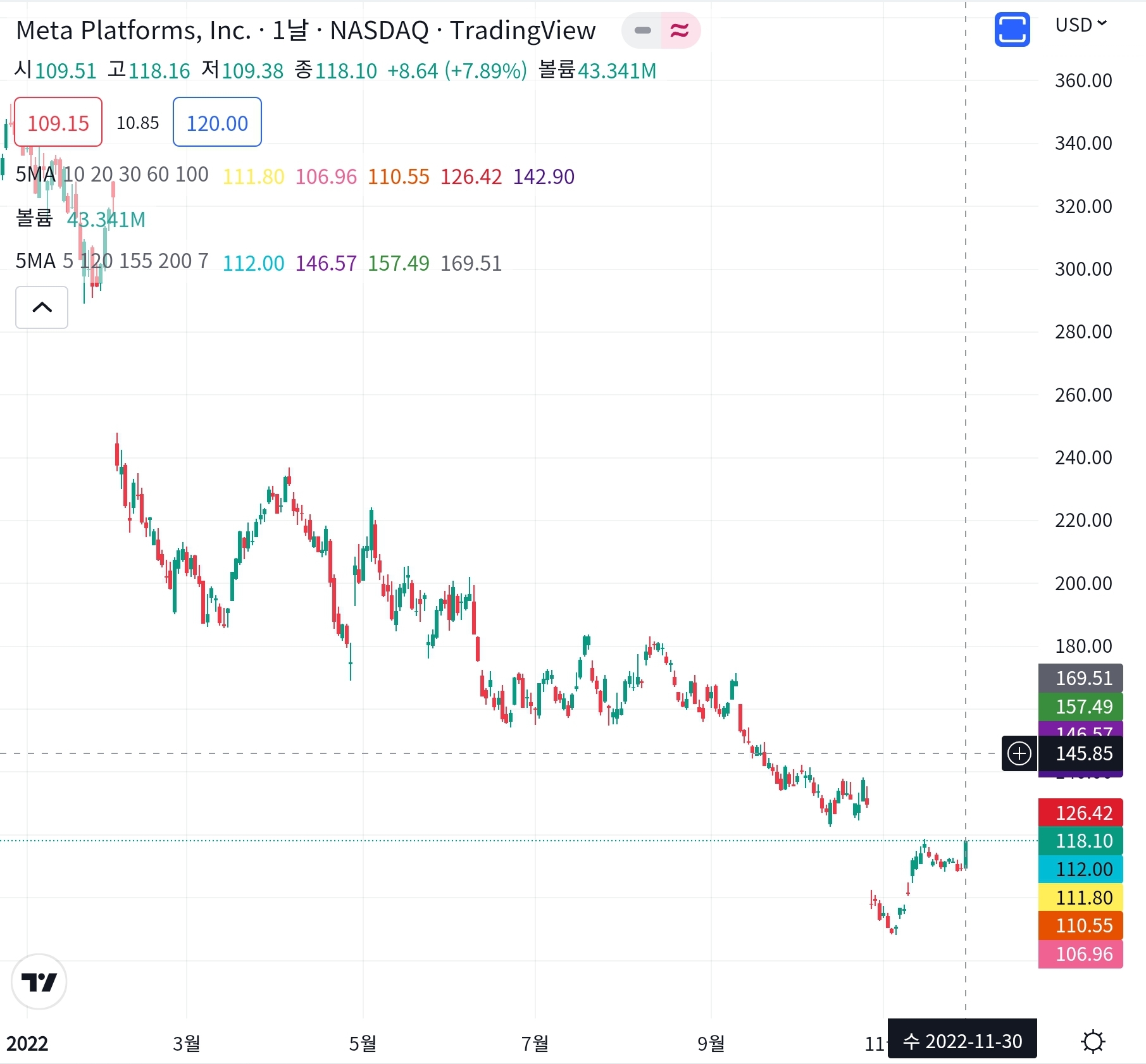Click the +8.64 (+7.89%) change value
Screen dimensions: 1146x1064
[x=457, y=71]
